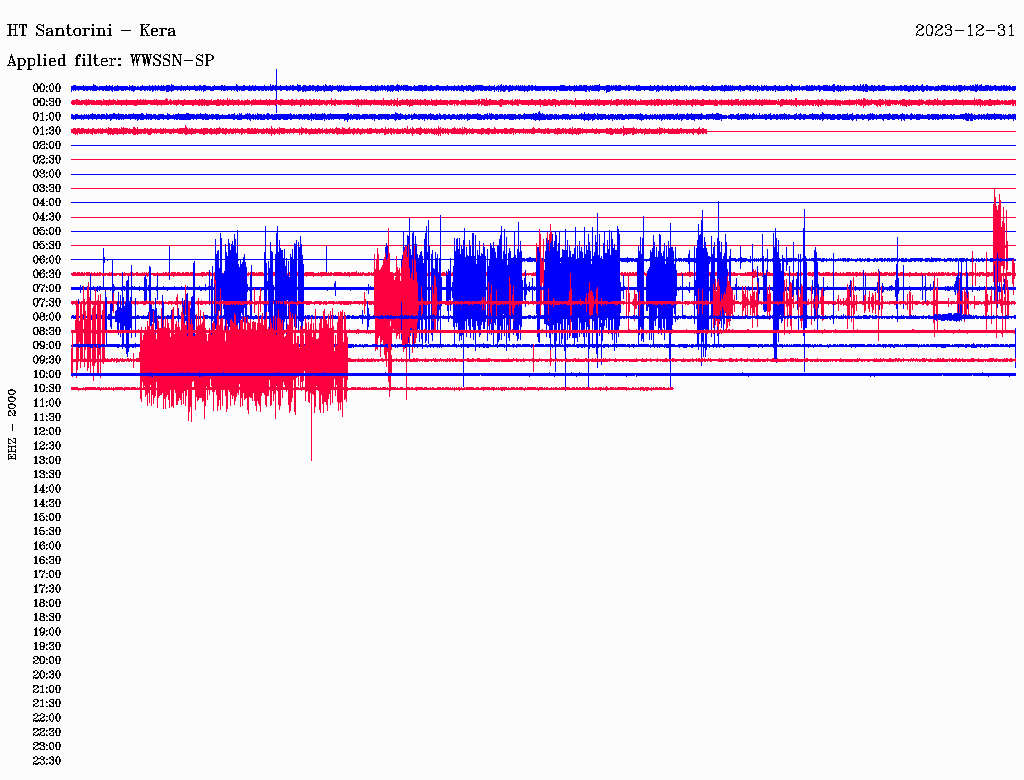Select the 10:30 time row label
Screen dimensions: 1024x780
tap(47, 388)
